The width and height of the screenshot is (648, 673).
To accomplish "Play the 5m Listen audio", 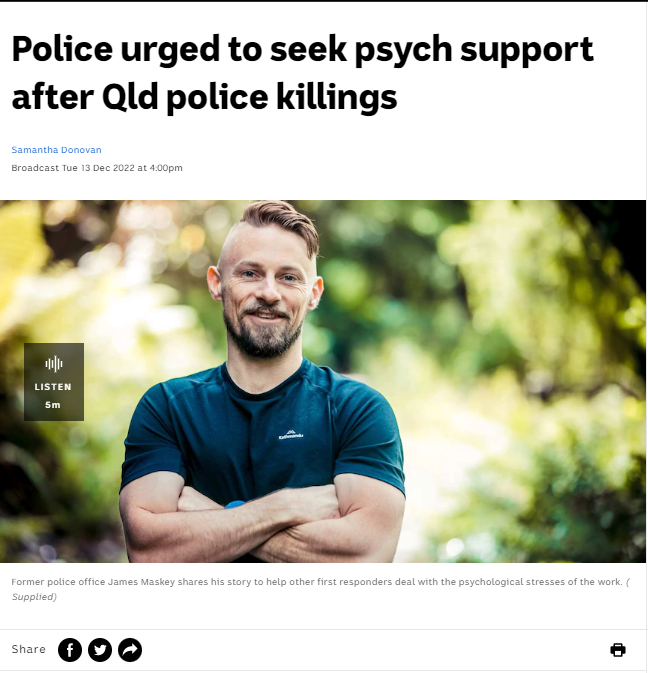I will coord(54,382).
